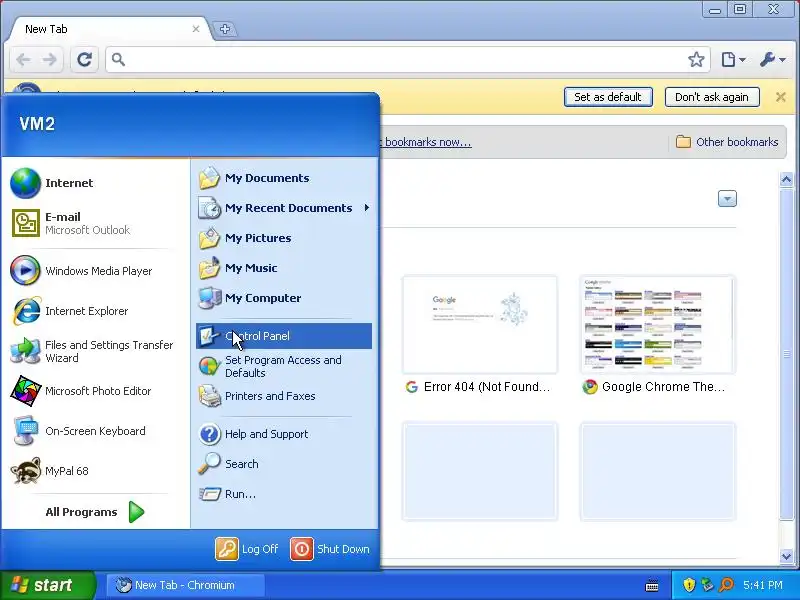
Task: Click Set as default button
Action: (608, 97)
